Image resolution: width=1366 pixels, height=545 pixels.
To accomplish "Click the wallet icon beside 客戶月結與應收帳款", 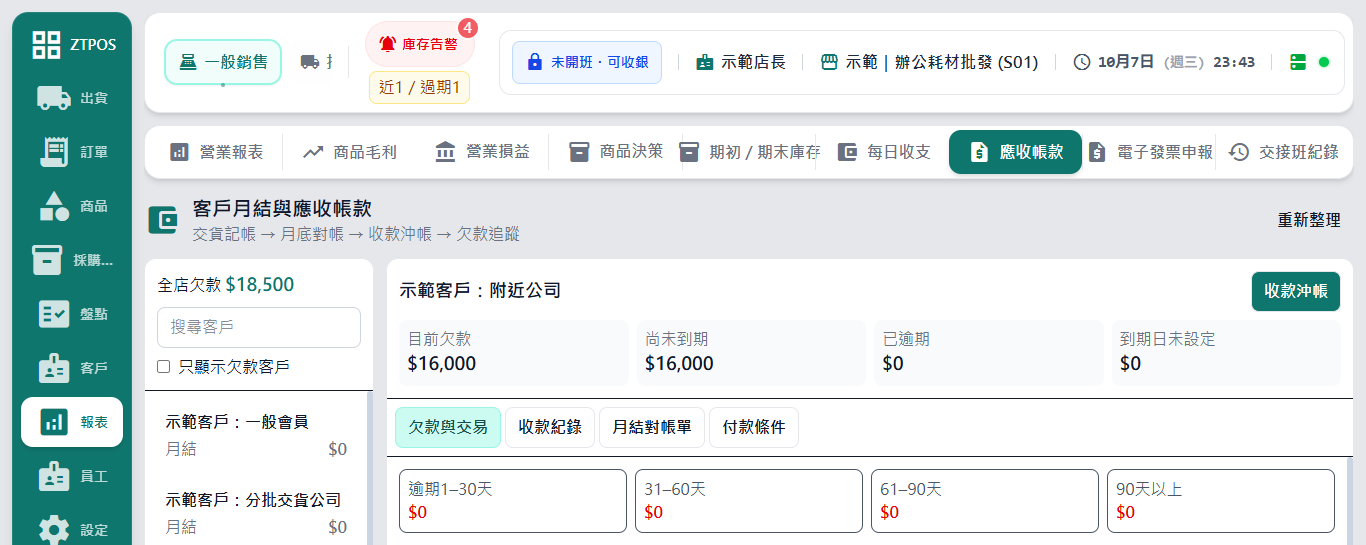I will (163, 220).
